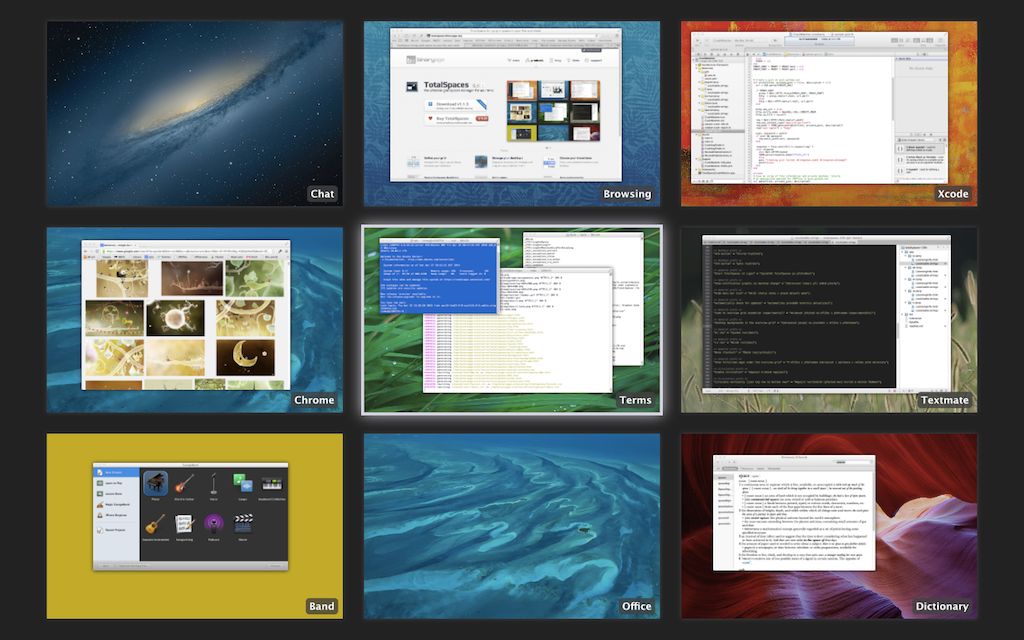Image resolution: width=1024 pixels, height=640 pixels.
Task: Select New Project in the GarageBand sidebar
Action: (110, 472)
